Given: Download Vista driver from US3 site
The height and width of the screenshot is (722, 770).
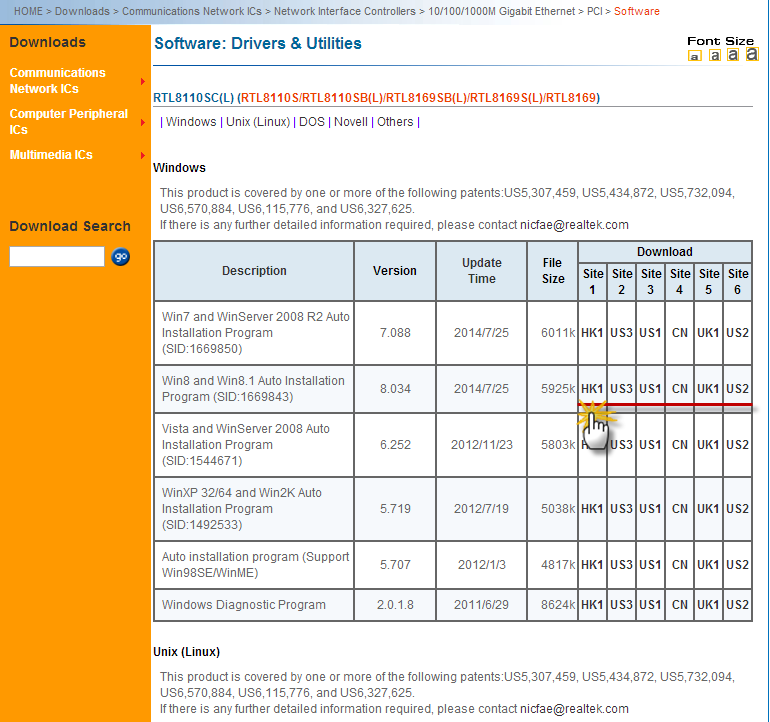Looking at the screenshot, I should pos(621,445).
